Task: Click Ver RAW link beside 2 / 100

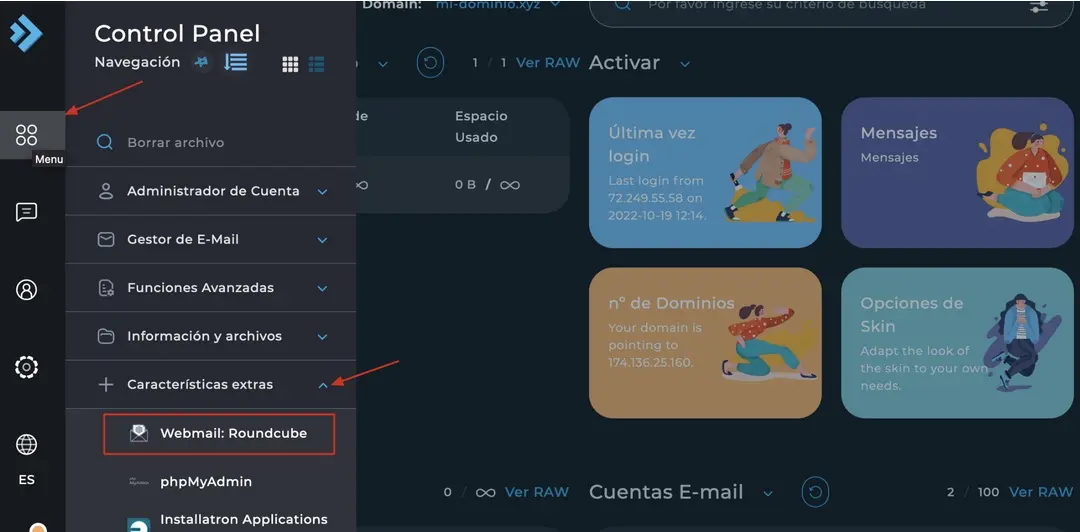Action: tap(1041, 492)
